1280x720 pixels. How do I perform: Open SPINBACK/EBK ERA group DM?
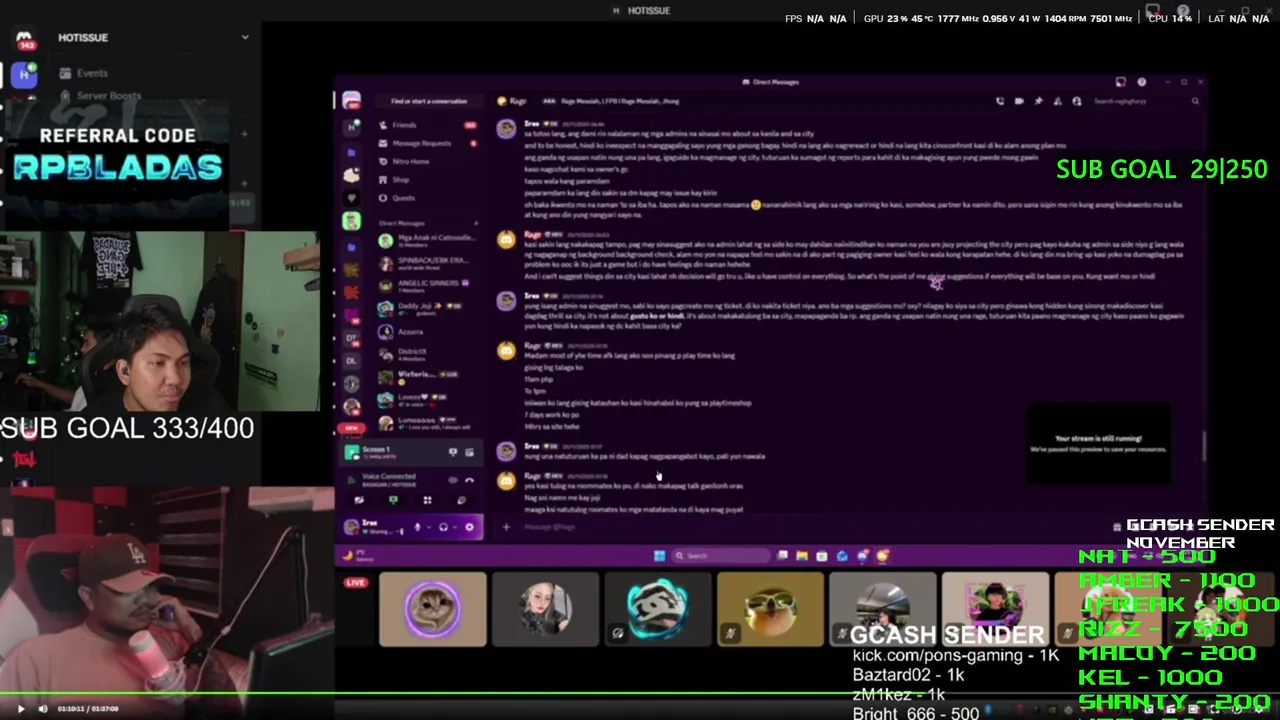[x=428, y=264]
